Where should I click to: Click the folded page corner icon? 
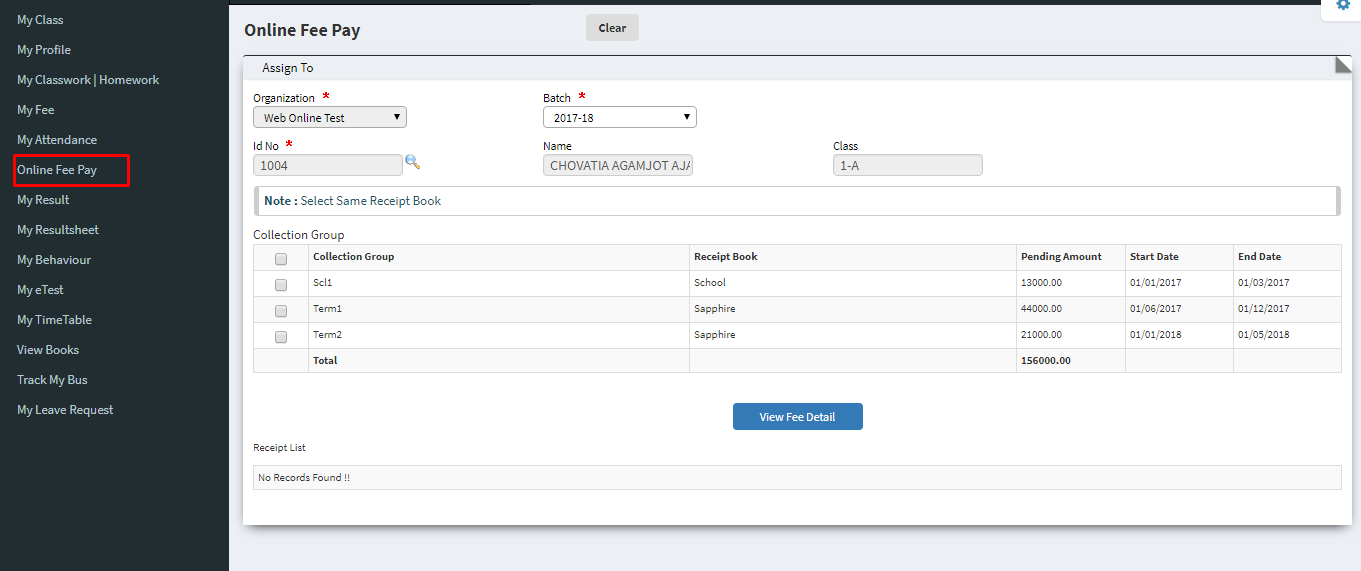1343,66
